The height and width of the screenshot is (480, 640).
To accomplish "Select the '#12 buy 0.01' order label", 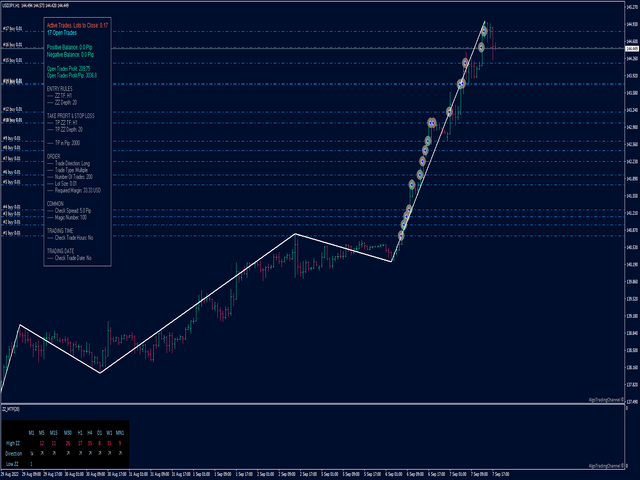I will 13,109.
